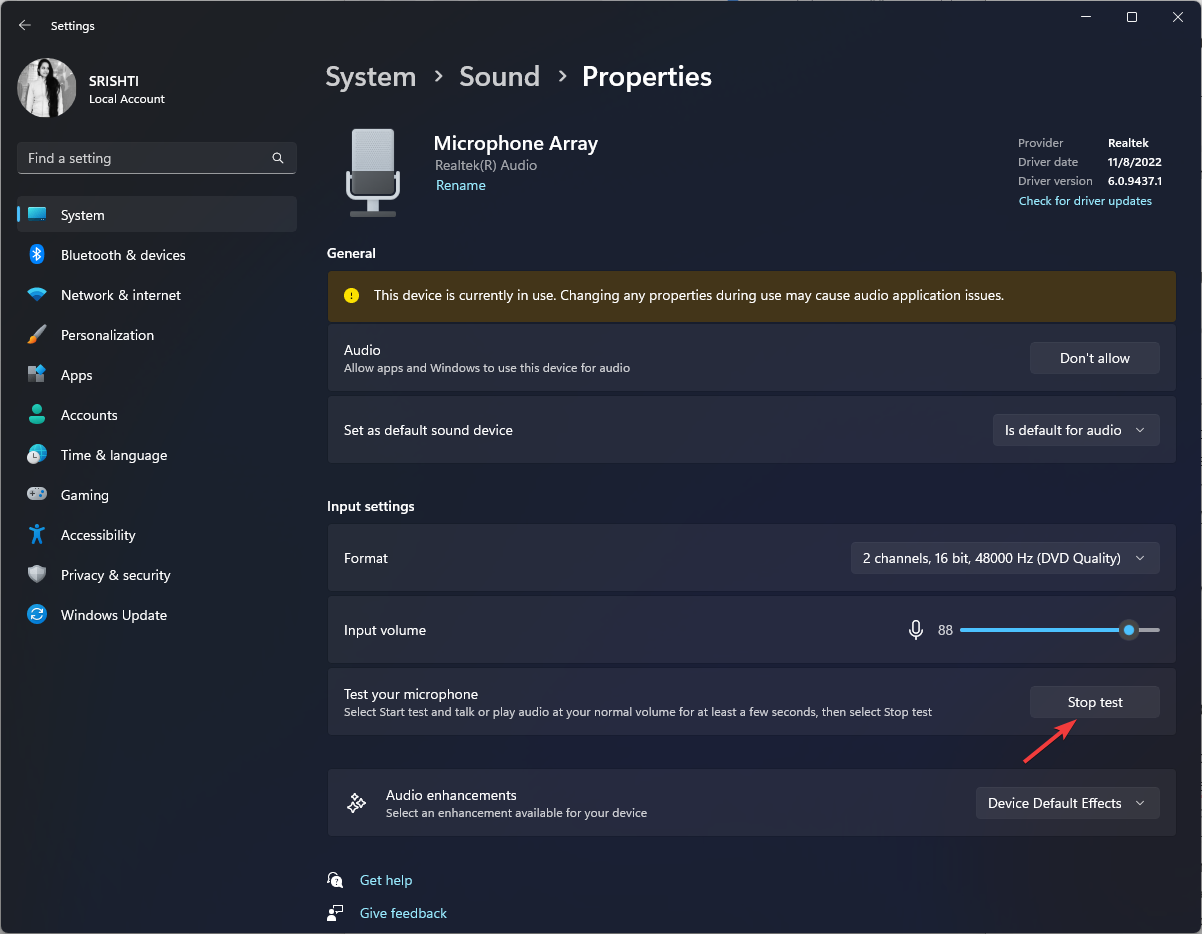Click the Windows Update sync icon

coord(37,615)
